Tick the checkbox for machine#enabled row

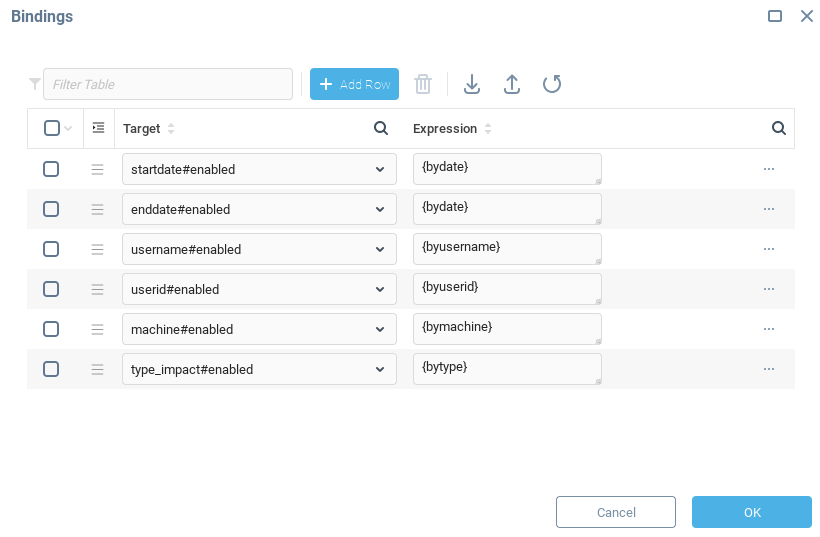click(x=51, y=329)
